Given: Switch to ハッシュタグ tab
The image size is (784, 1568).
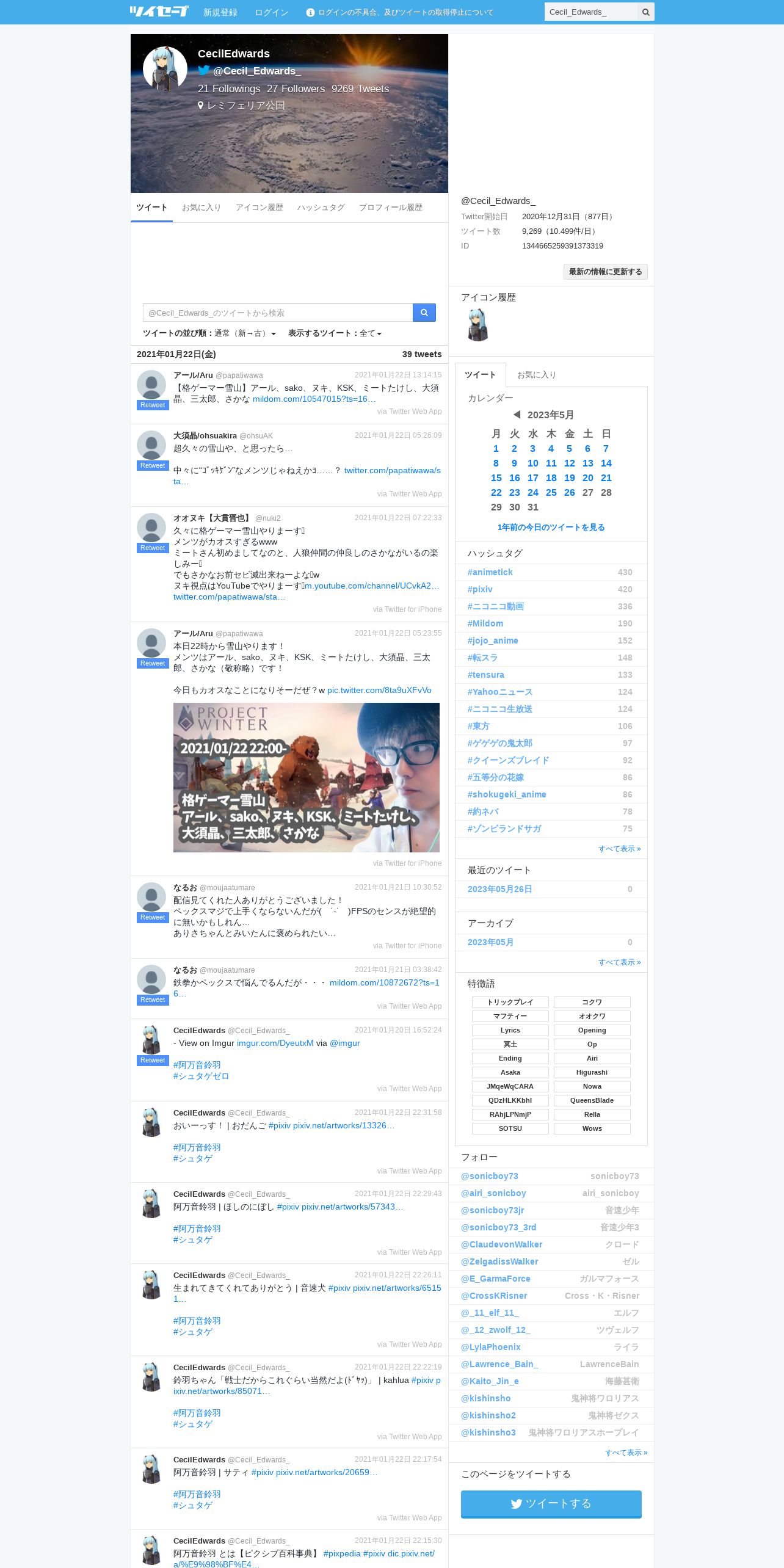Looking at the screenshot, I should coord(321,208).
